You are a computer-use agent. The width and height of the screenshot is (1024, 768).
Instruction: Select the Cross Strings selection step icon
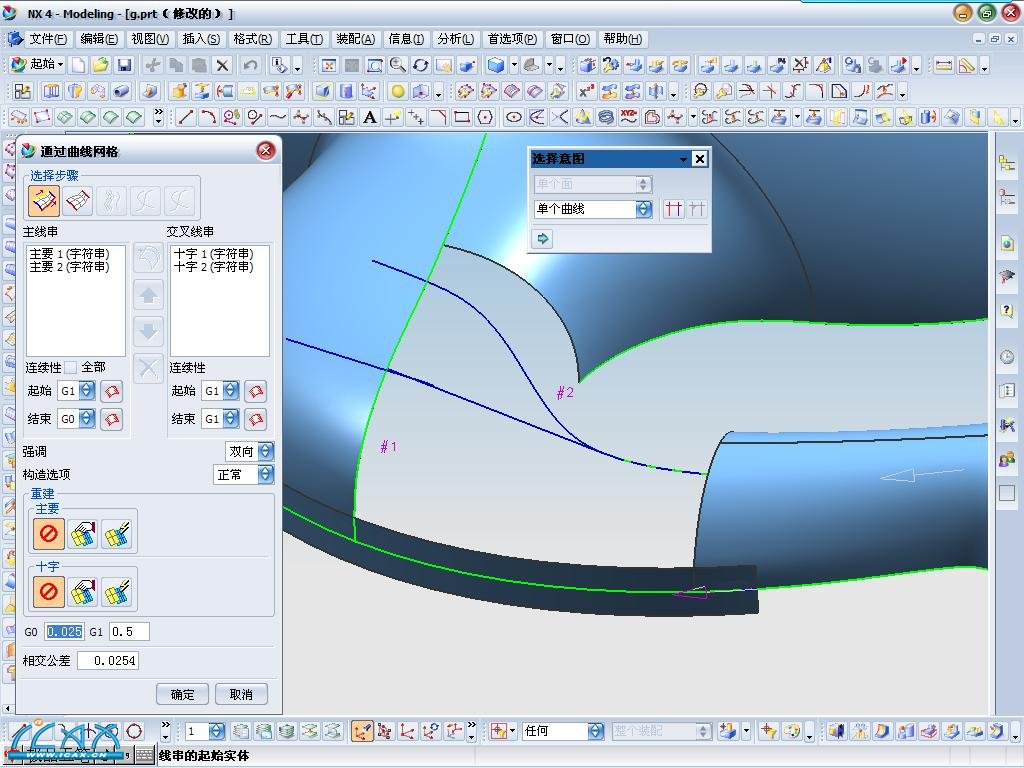(79, 201)
